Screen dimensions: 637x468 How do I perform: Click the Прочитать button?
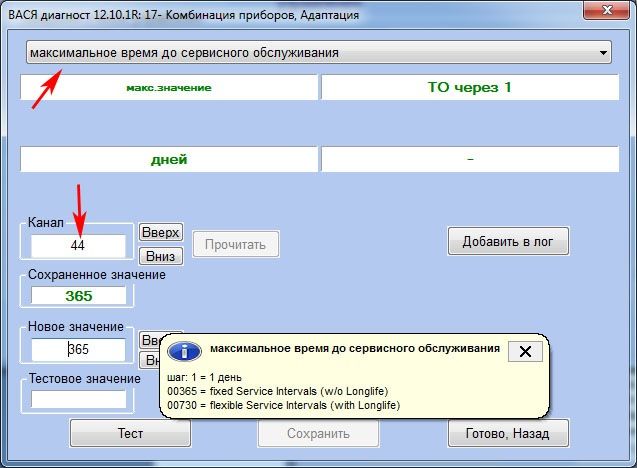click(x=235, y=244)
